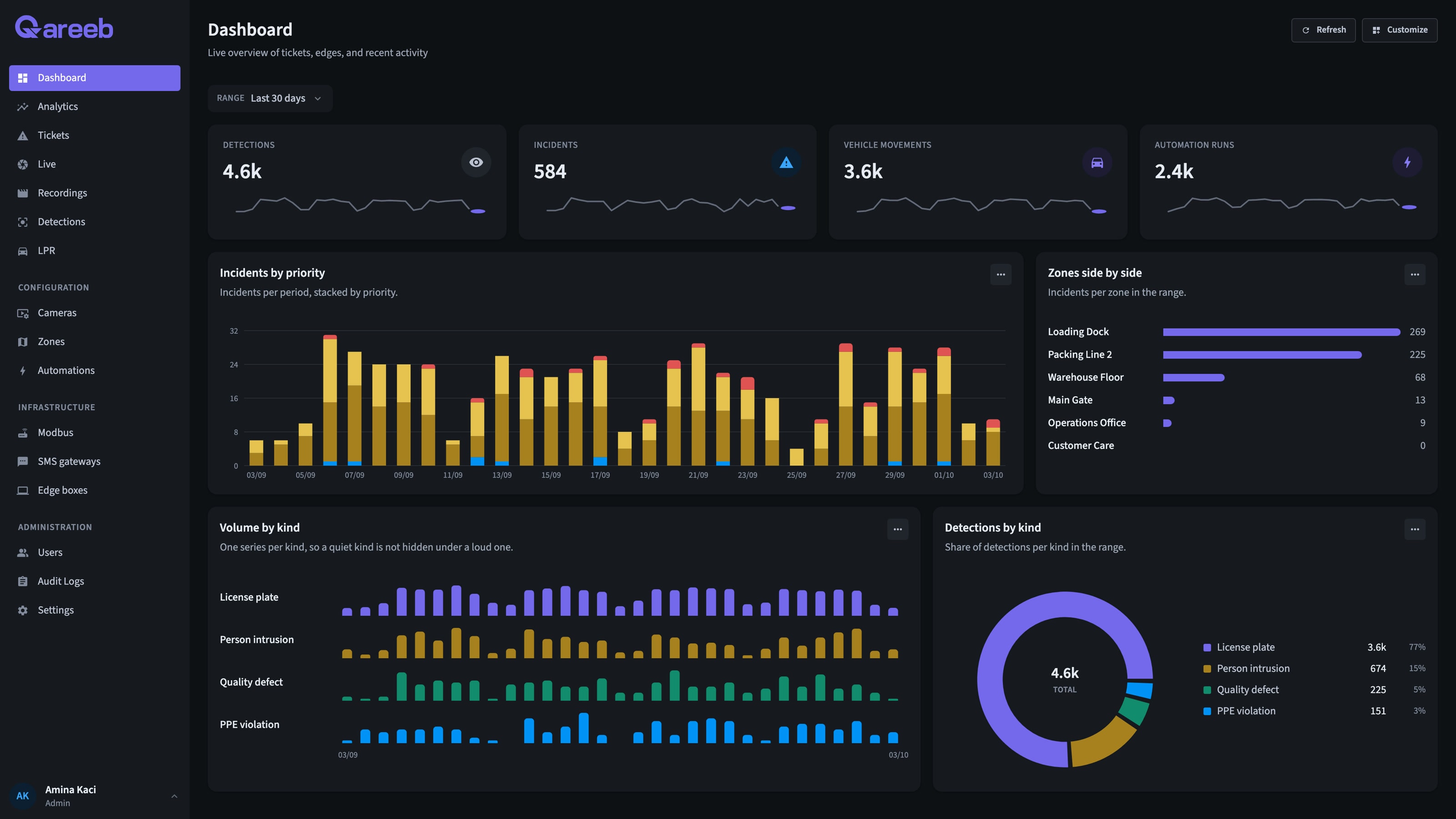
Task: Click the Users people icon
Action: pos(23,553)
